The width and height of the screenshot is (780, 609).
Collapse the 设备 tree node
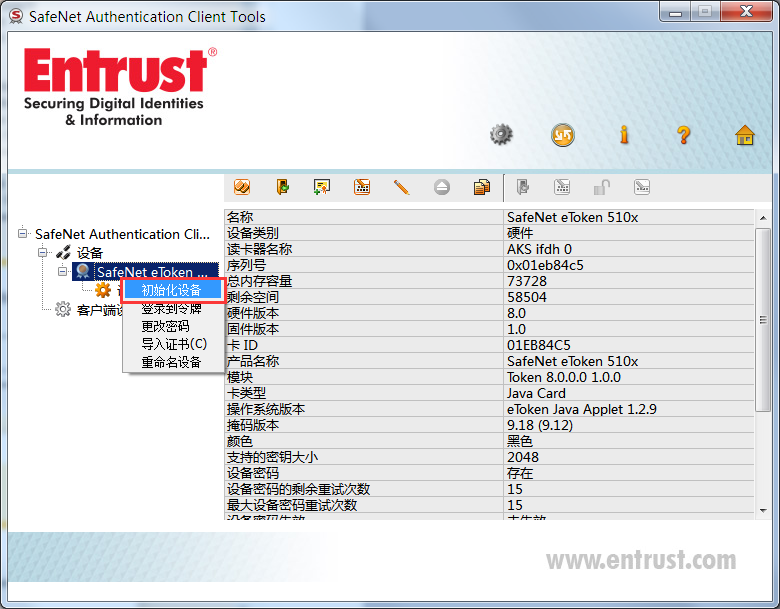(43, 252)
